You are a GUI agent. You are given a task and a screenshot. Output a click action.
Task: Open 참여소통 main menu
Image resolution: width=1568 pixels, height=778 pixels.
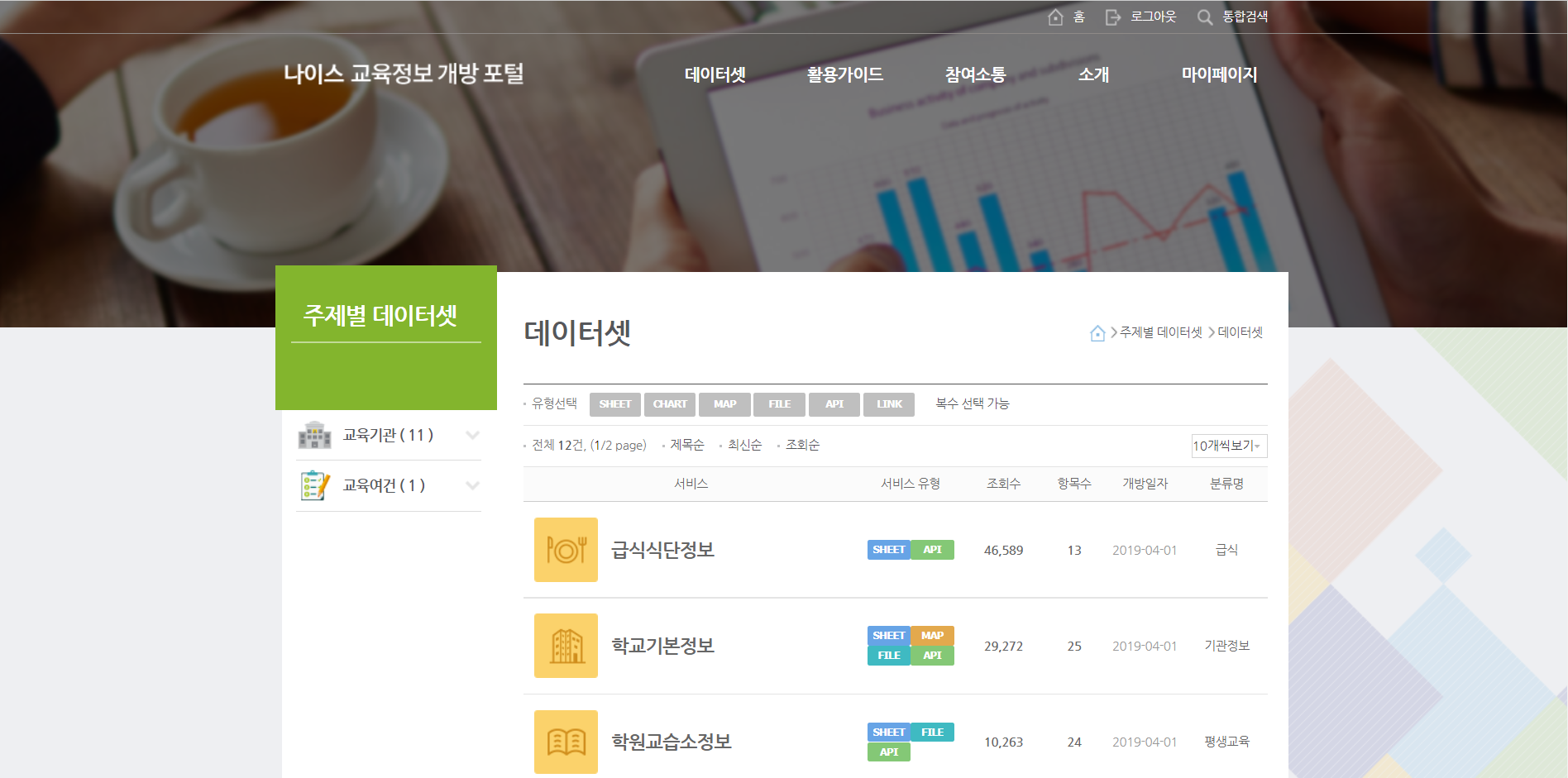(x=976, y=74)
